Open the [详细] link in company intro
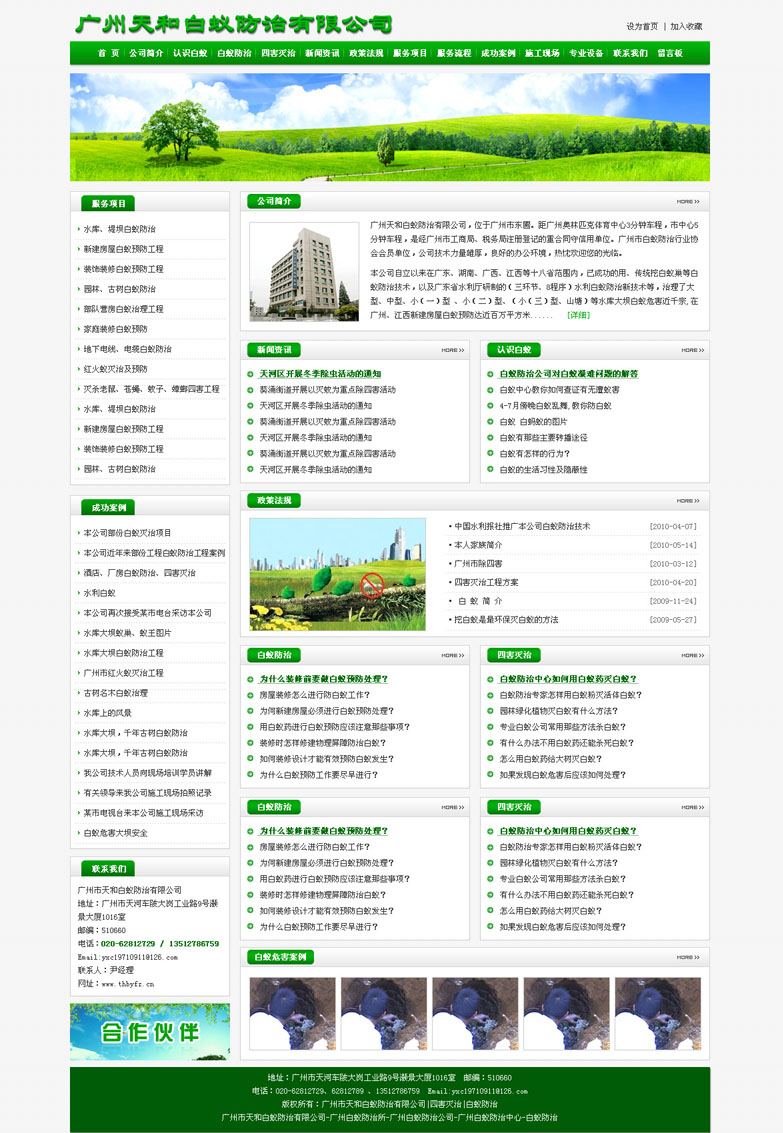The width and height of the screenshot is (783, 1133). pos(578,315)
